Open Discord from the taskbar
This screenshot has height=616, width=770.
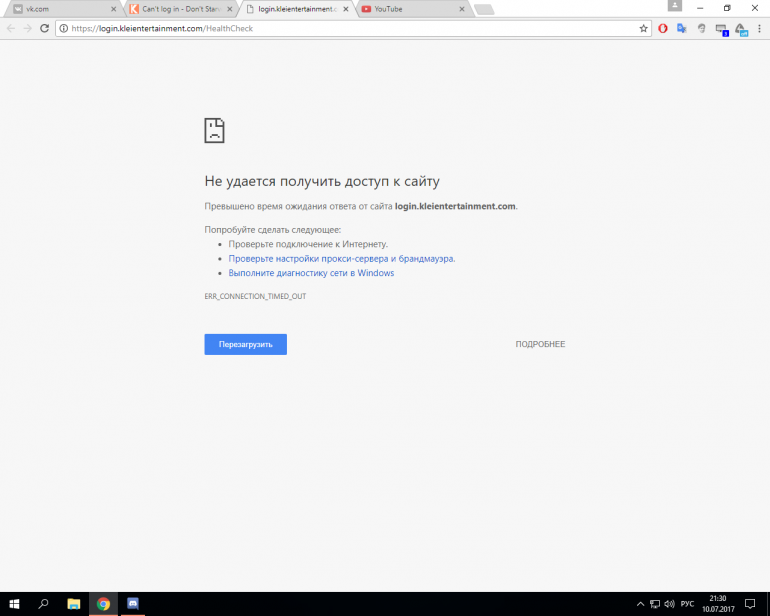pos(132,604)
